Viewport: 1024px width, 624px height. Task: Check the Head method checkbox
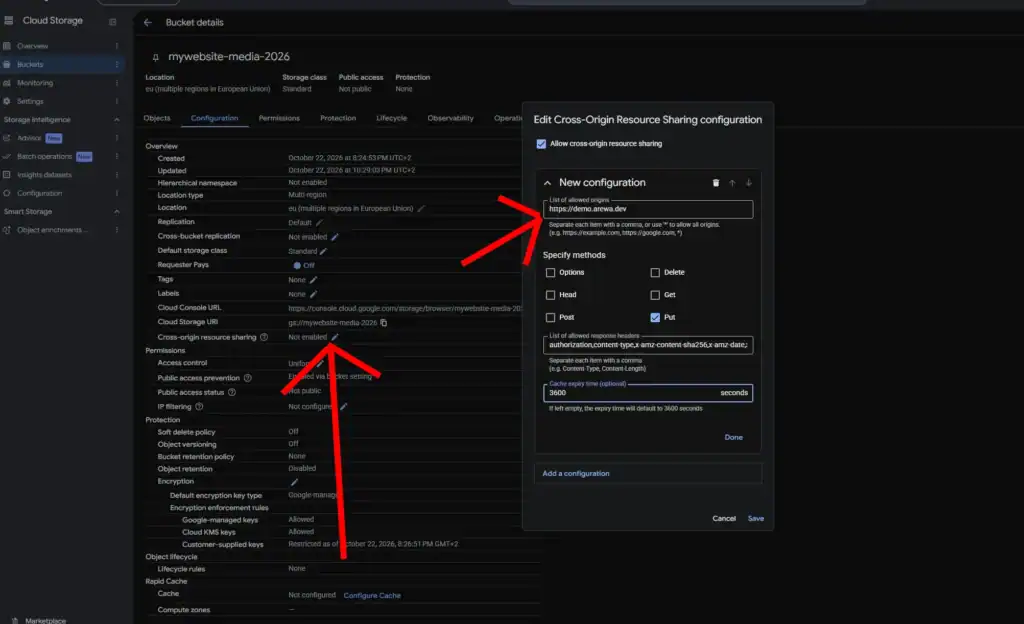tap(551, 295)
